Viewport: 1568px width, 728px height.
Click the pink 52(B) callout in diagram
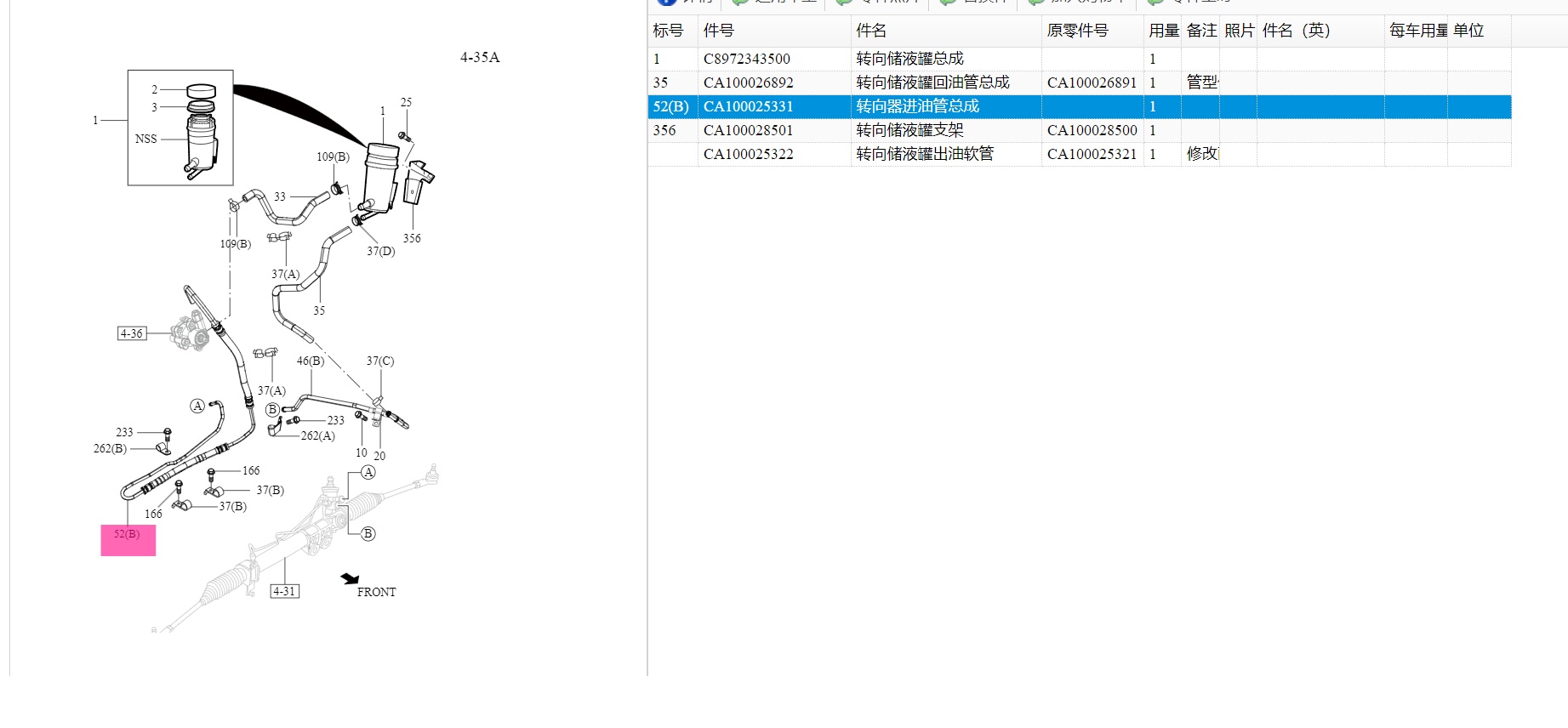point(128,540)
